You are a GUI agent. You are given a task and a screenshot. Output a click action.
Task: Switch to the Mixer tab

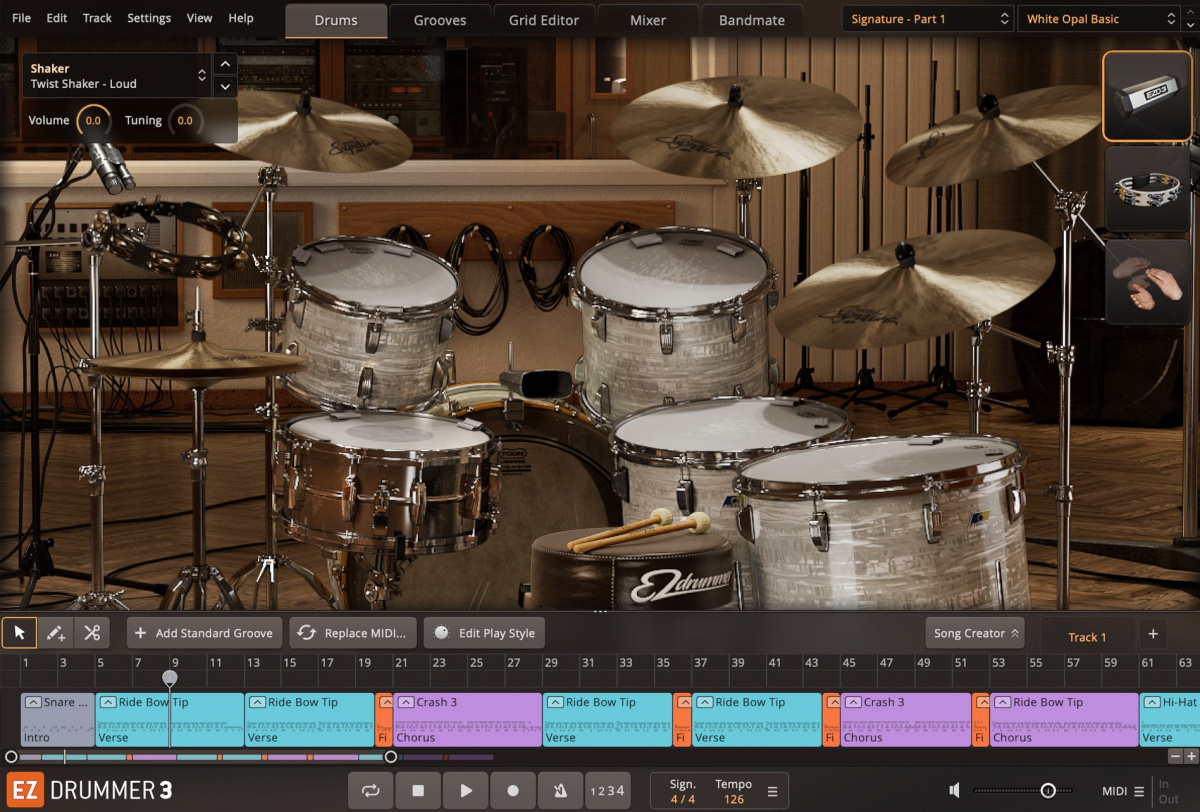click(646, 19)
